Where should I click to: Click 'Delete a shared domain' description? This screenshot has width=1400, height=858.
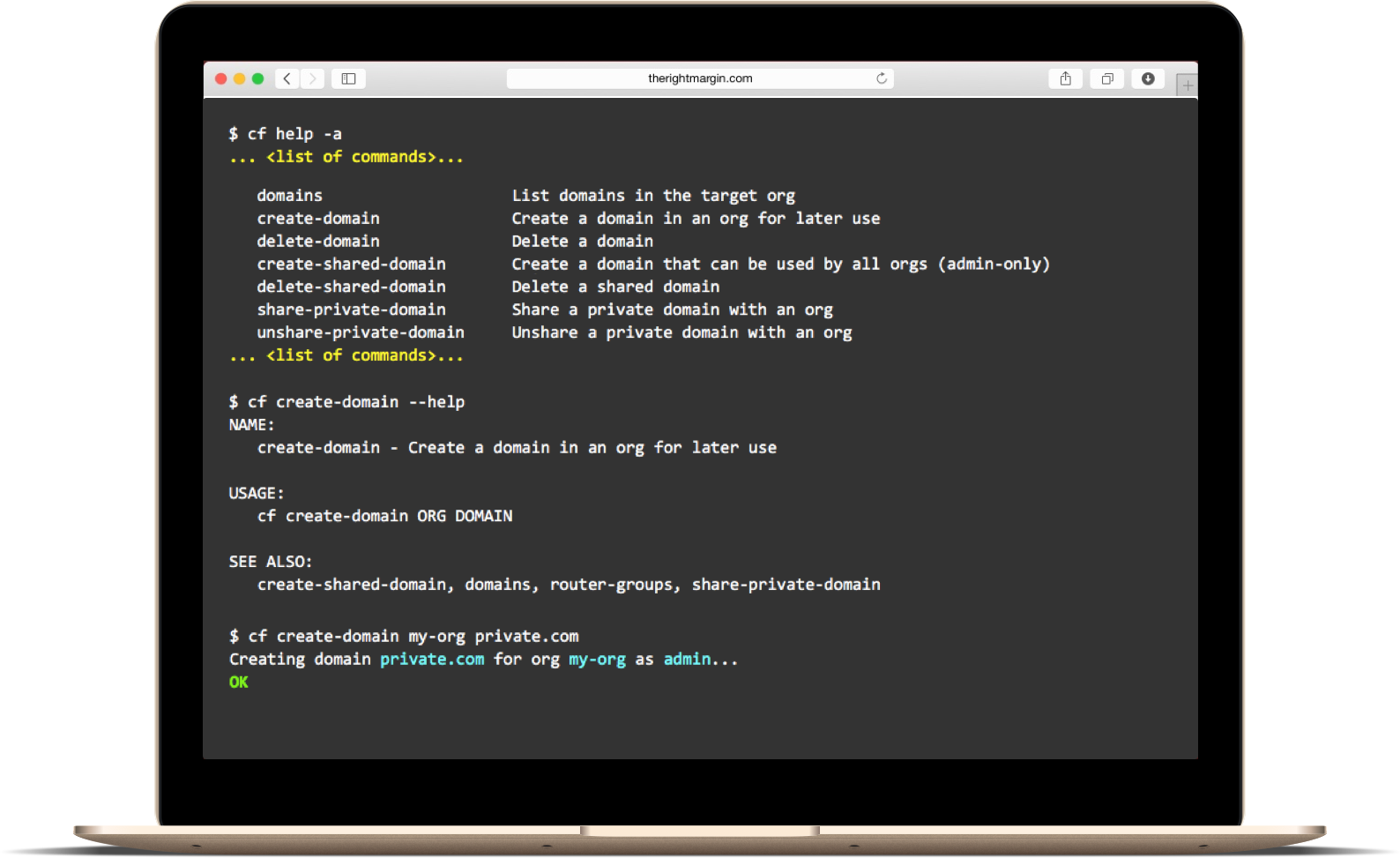(x=615, y=287)
